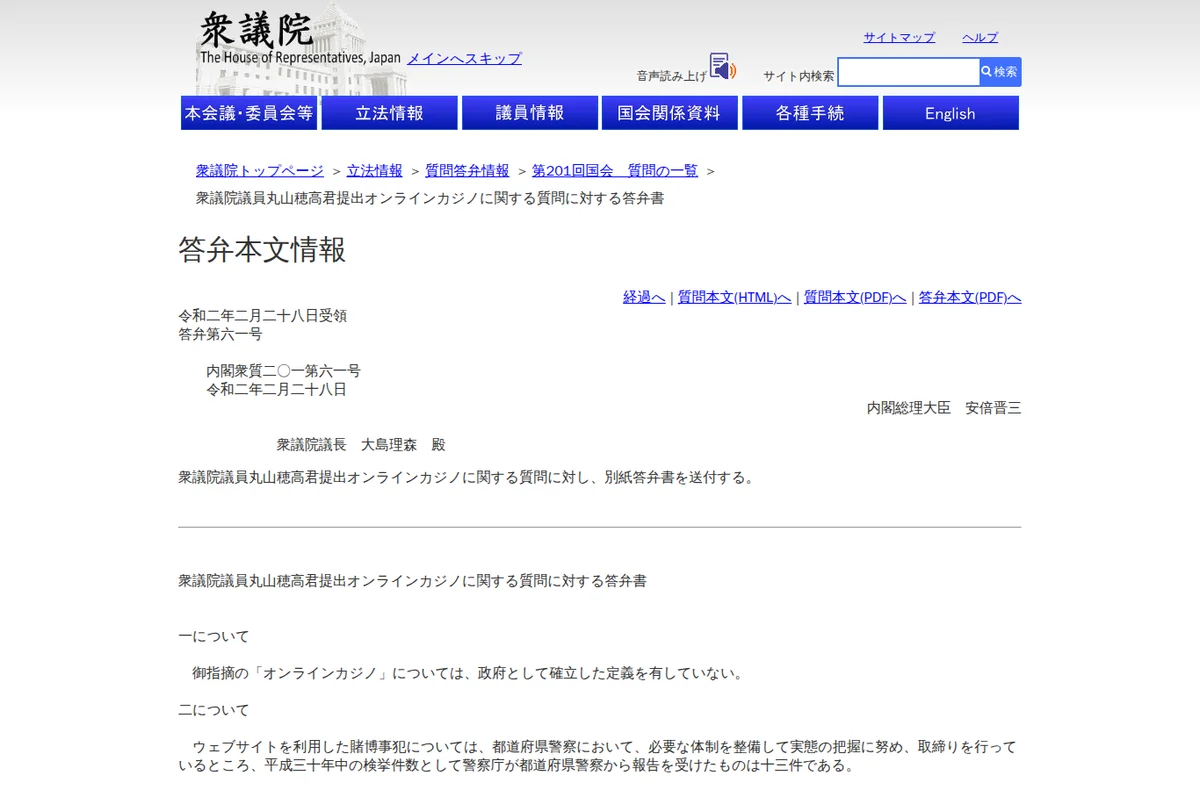Open the 議員情報 menu
The width and height of the screenshot is (1200, 790).
click(x=530, y=113)
